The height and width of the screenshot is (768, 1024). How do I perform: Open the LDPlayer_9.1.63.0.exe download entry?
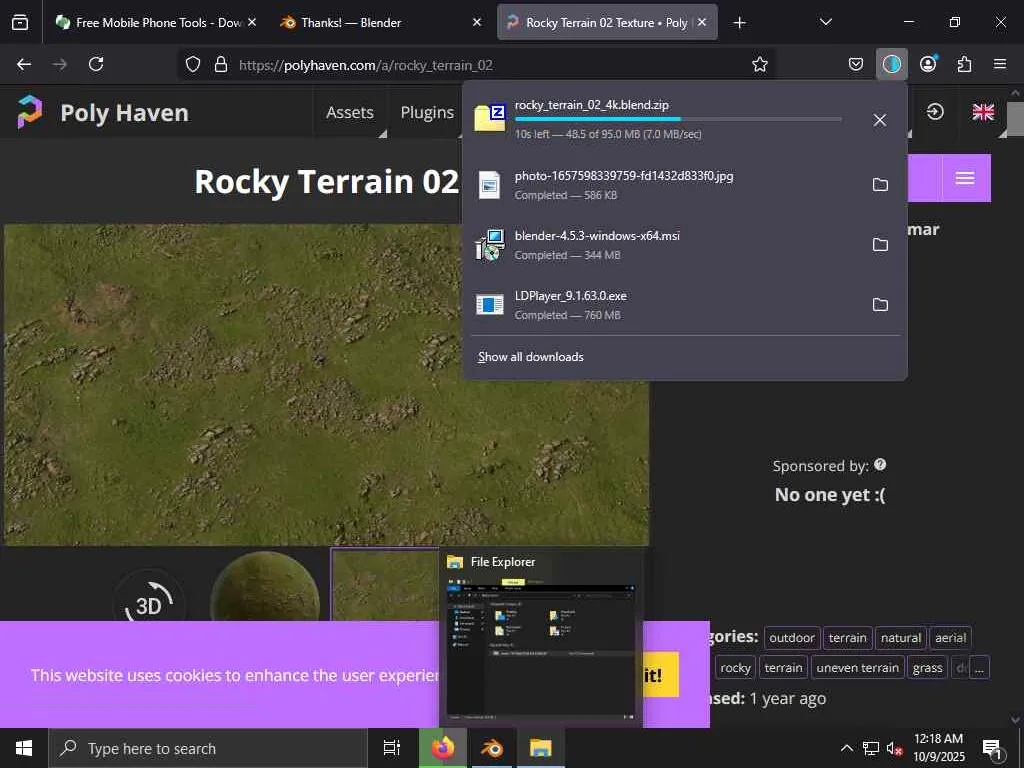pyautogui.click(x=665, y=305)
